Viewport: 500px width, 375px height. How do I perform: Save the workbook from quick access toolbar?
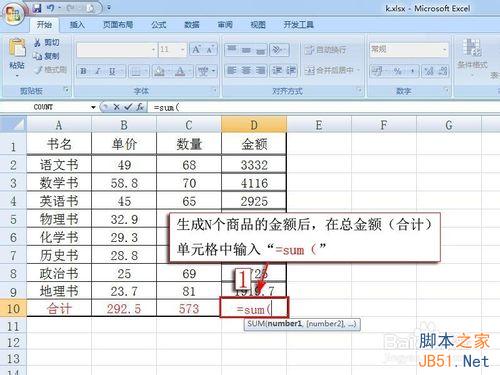[37, 8]
